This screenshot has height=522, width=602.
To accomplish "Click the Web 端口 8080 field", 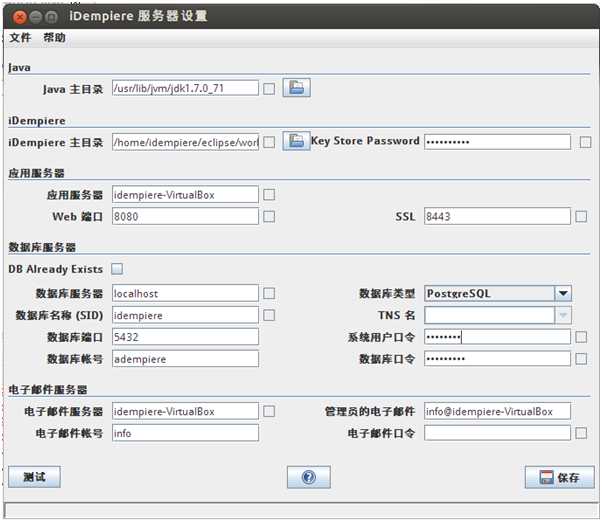I will coord(185,216).
